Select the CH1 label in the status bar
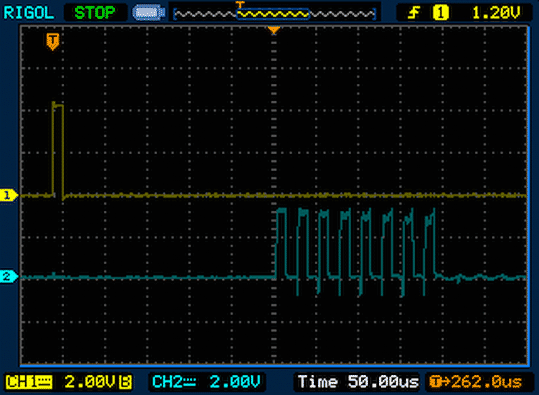This screenshot has width=539, height=395. coord(29,382)
